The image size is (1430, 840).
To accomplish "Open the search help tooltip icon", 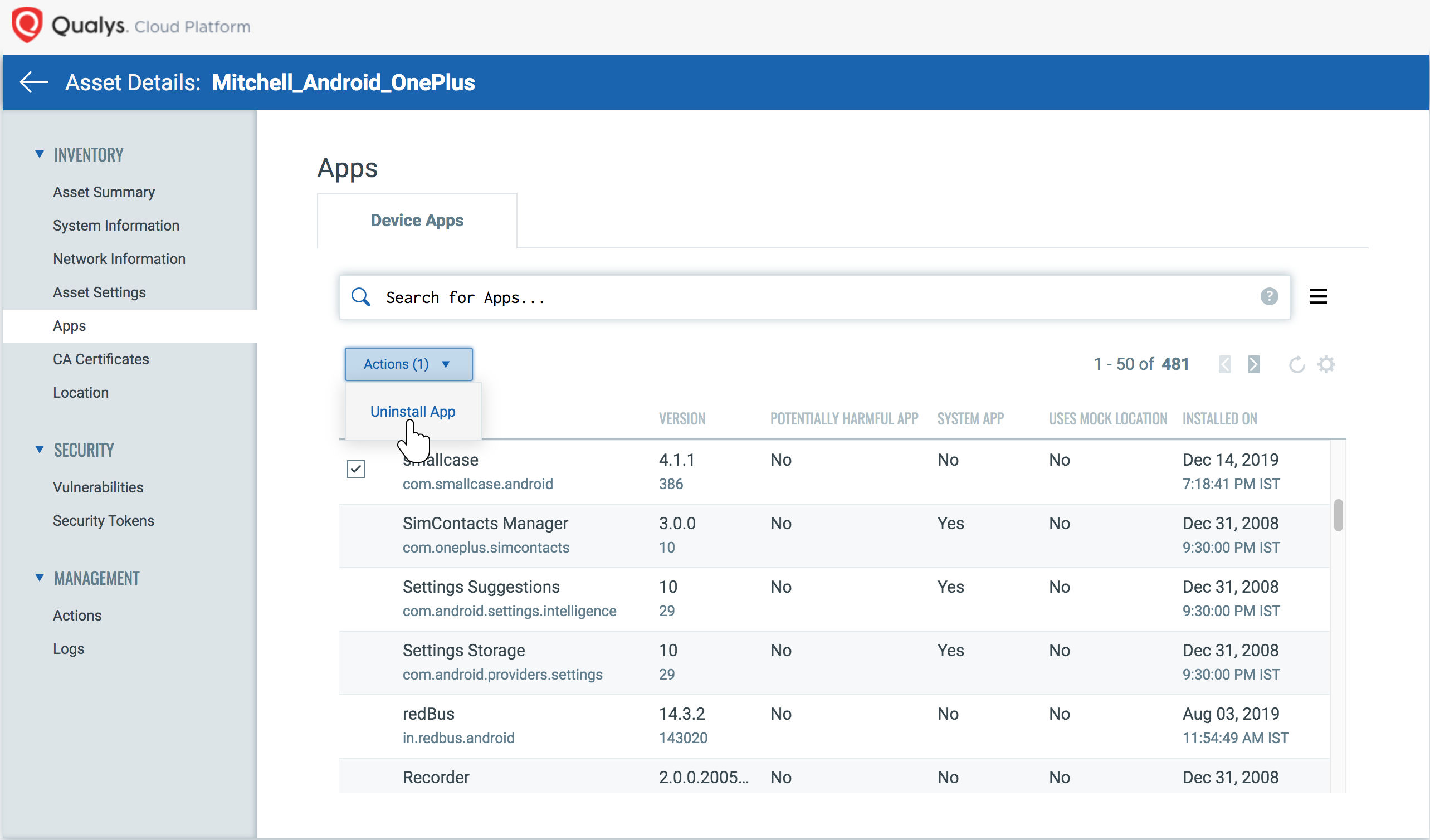I will click(x=1270, y=296).
